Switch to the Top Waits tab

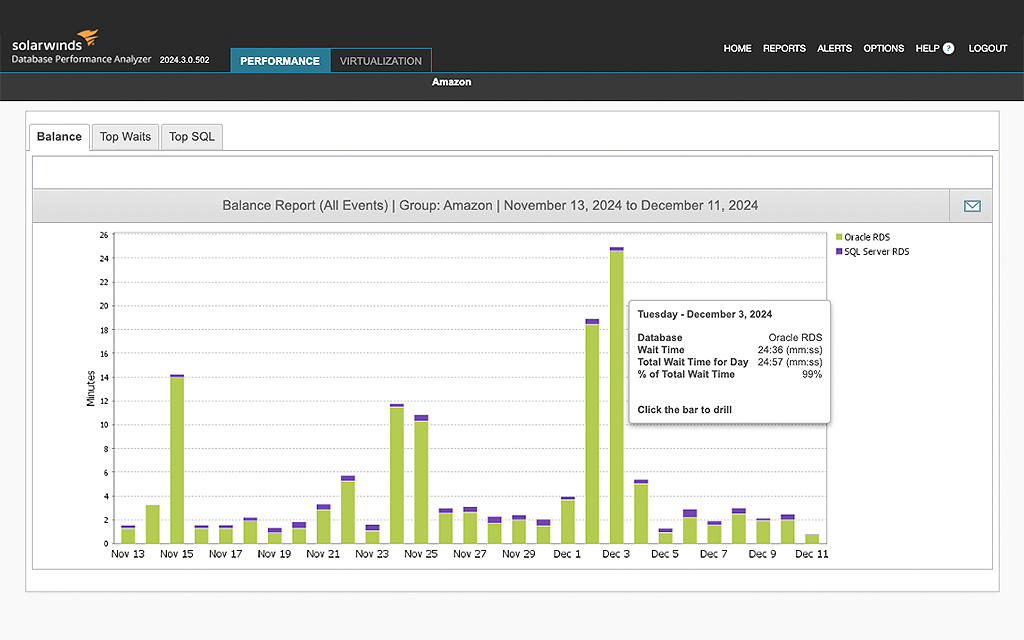124,136
